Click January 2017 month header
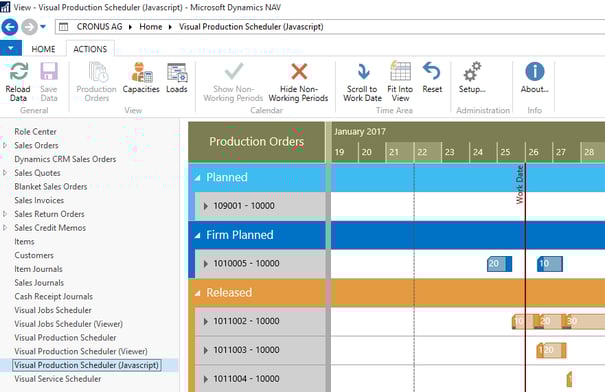This screenshot has width=605, height=392. click(x=360, y=132)
